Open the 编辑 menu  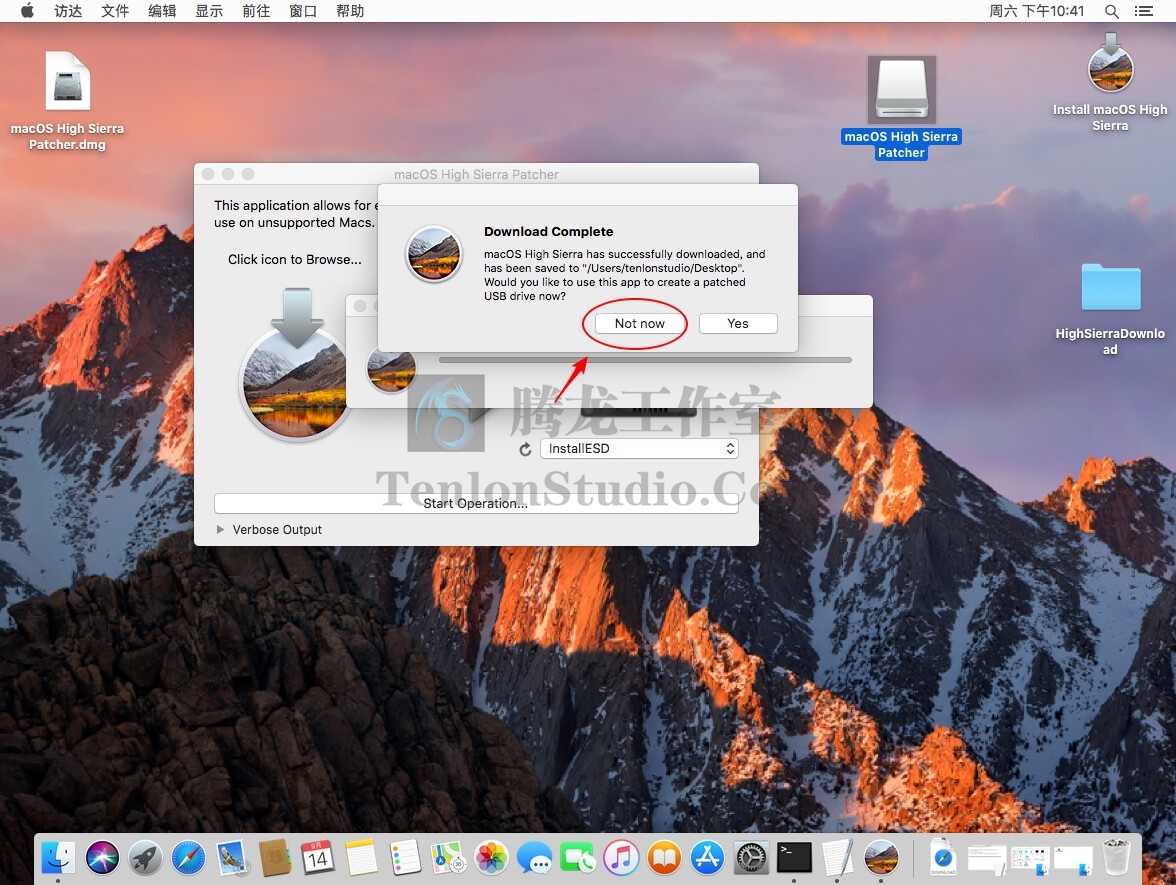click(162, 10)
